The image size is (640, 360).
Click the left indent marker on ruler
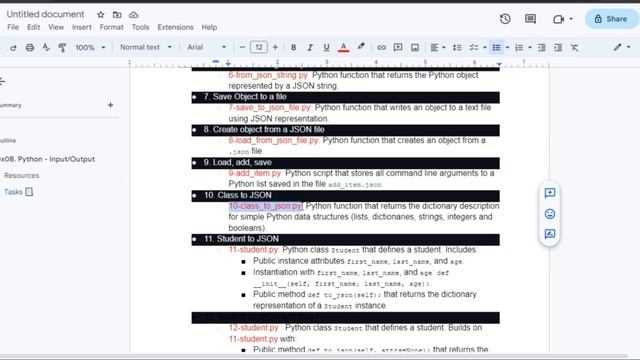click(x=228, y=63)
